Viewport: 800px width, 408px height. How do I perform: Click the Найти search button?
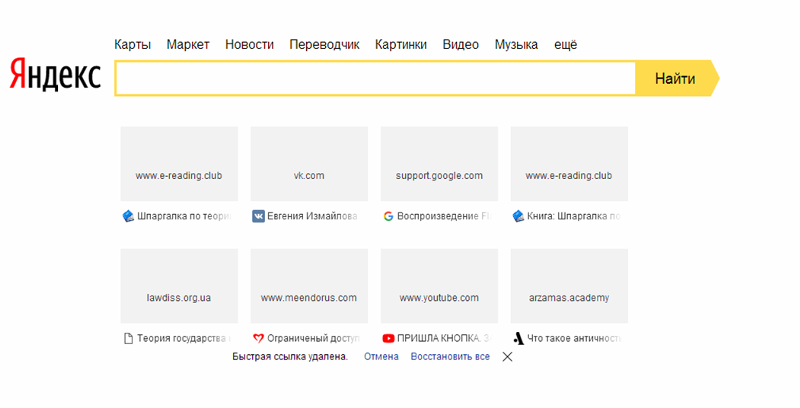tap(675, 78)
